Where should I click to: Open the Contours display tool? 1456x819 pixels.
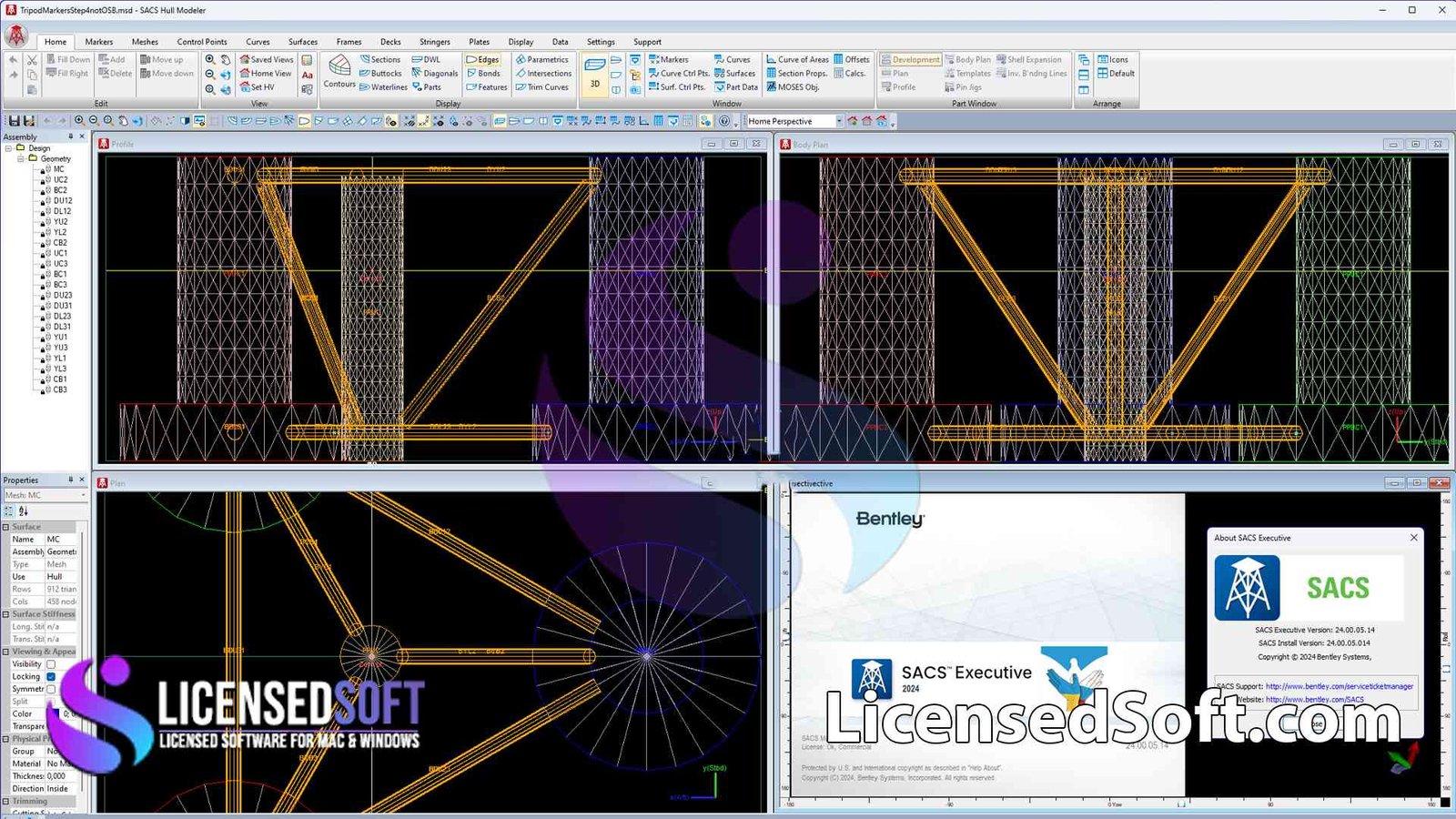pos(339,73)
